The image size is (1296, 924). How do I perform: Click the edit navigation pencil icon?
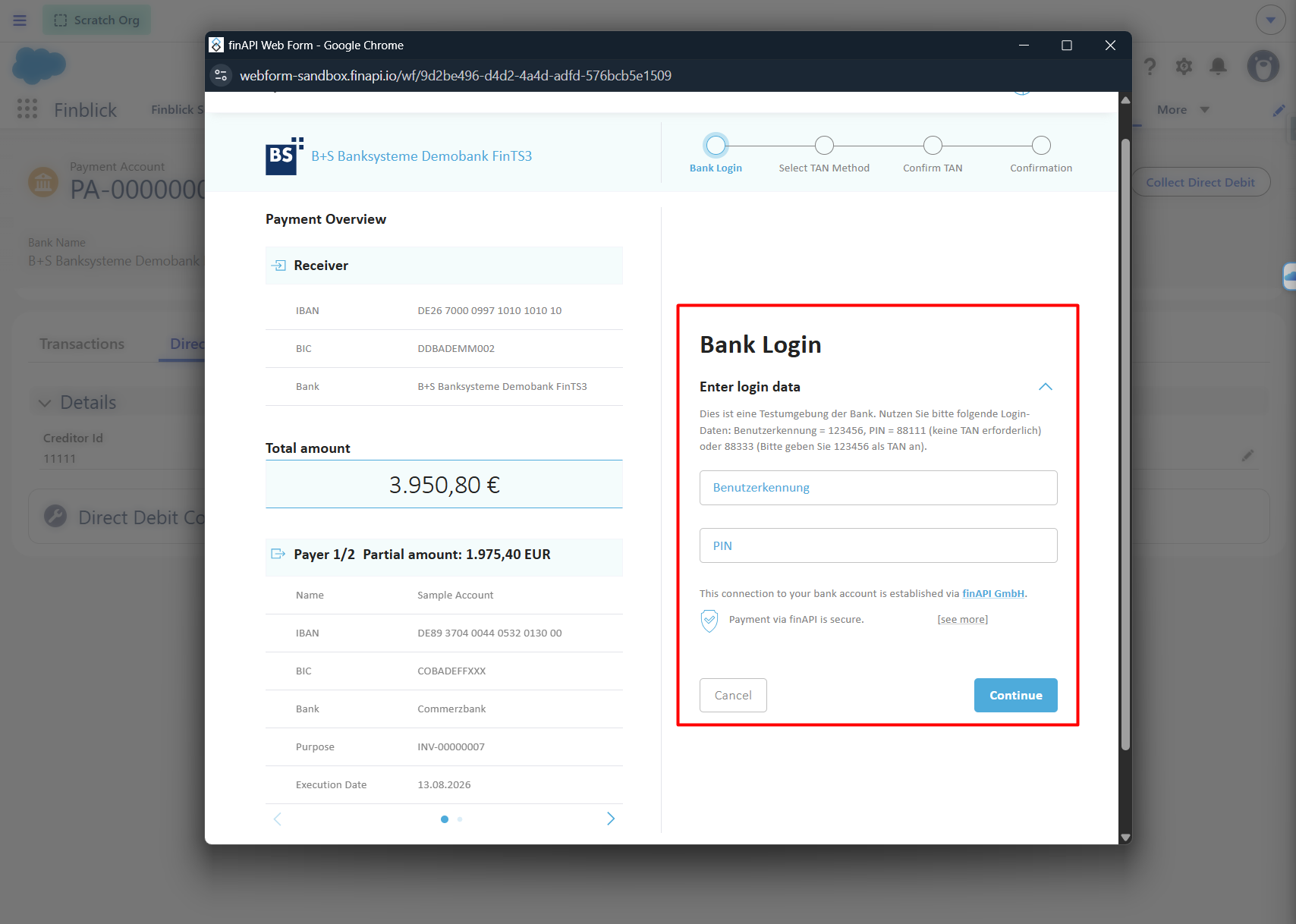point(1279,111)
